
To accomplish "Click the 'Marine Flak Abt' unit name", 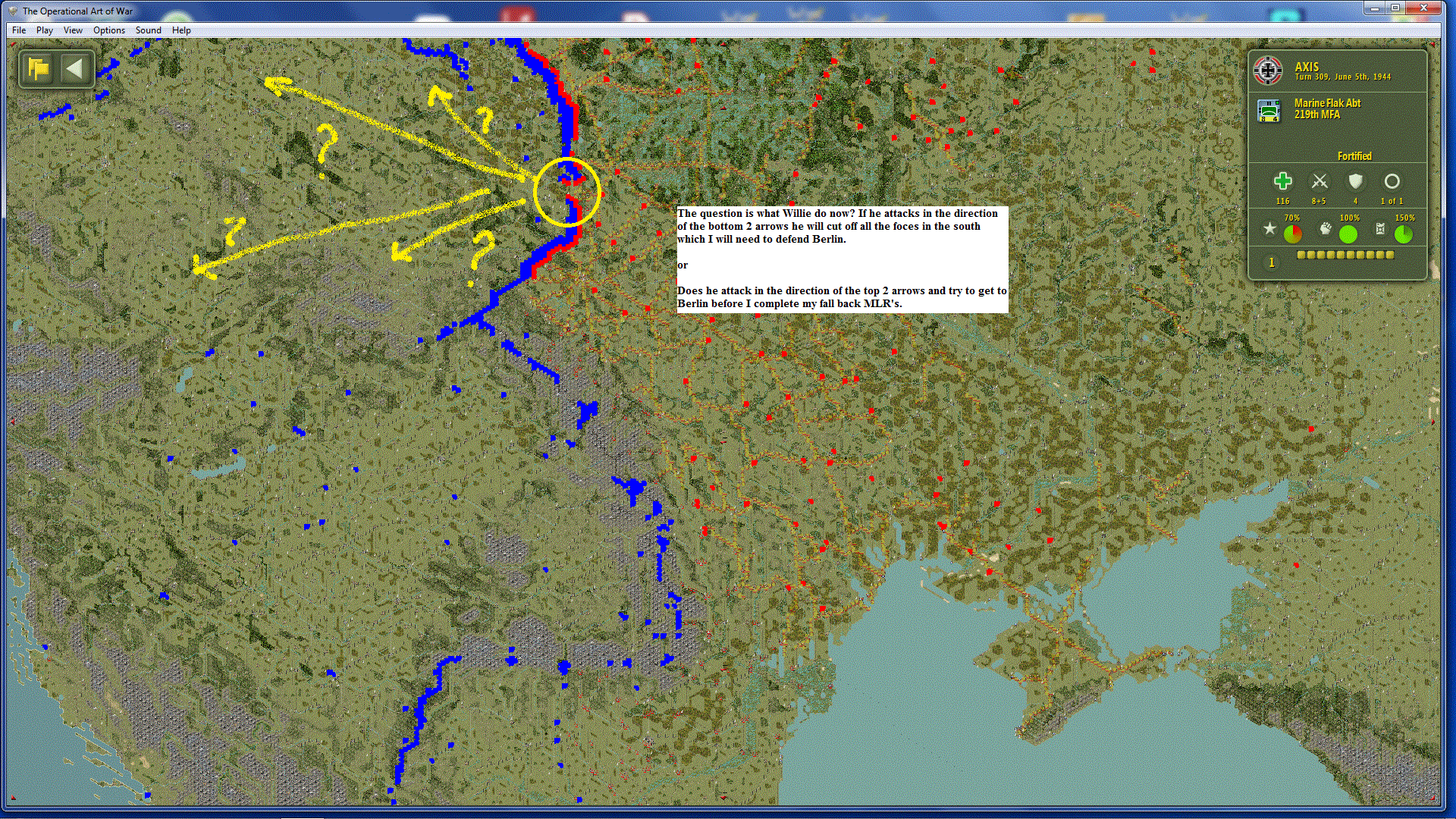I will click(1327, 103).
